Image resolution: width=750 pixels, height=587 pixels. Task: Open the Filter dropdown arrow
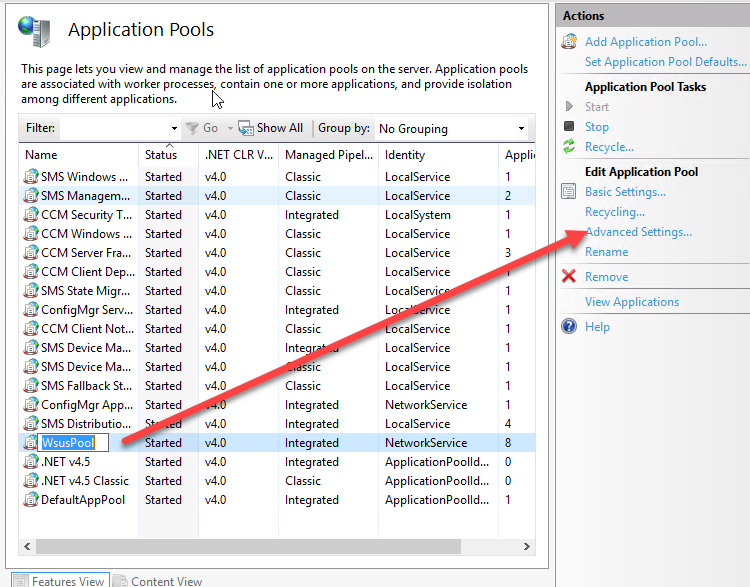tap(174, 129)
